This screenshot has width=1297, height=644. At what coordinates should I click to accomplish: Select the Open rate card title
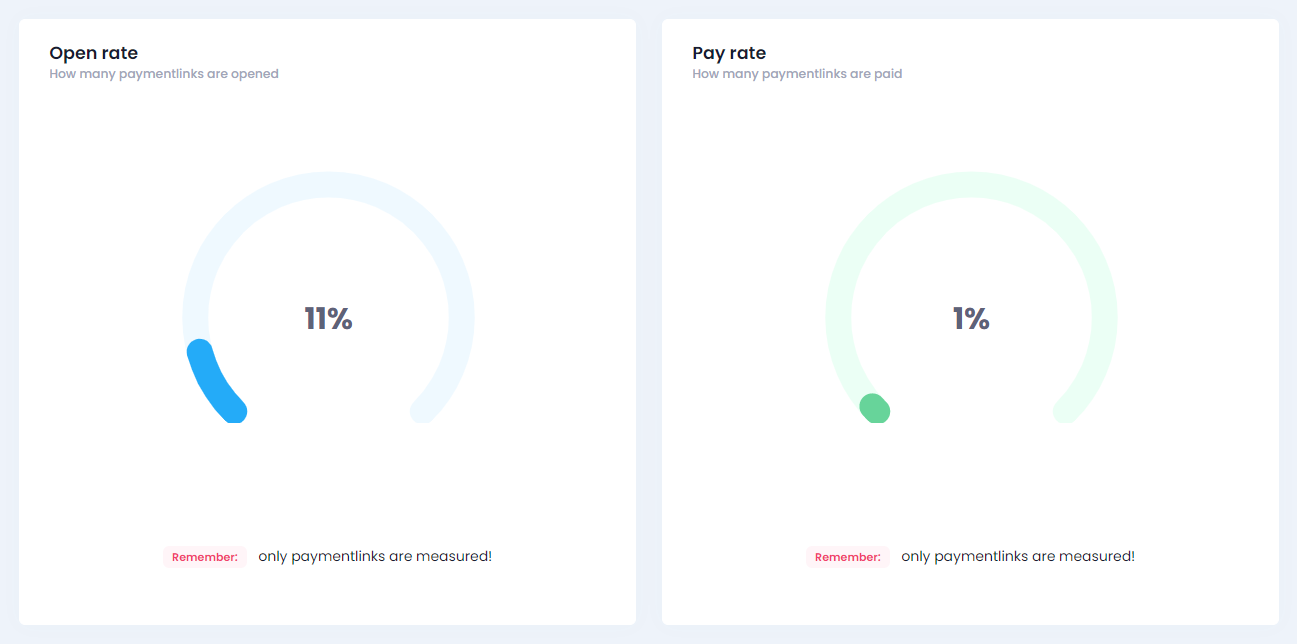94,53
